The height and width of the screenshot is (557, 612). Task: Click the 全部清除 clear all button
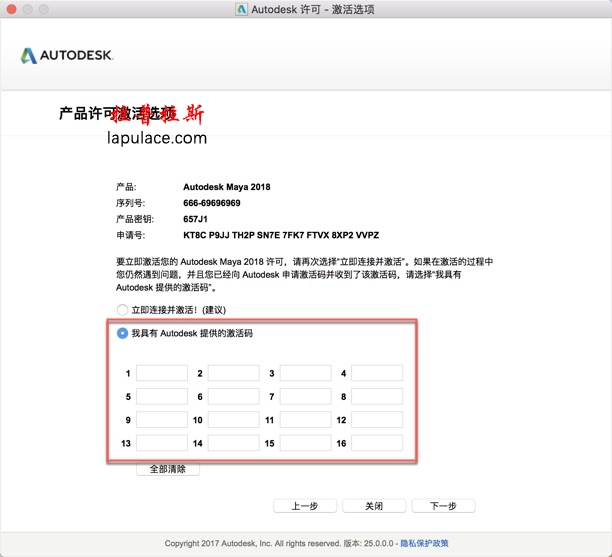[x=168, y=469]
